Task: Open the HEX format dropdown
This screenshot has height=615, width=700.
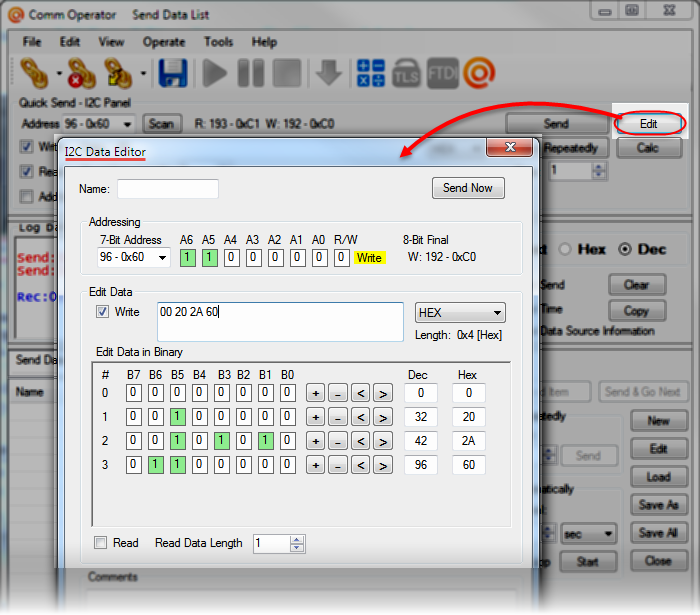Action: click(x=460, y=312)
